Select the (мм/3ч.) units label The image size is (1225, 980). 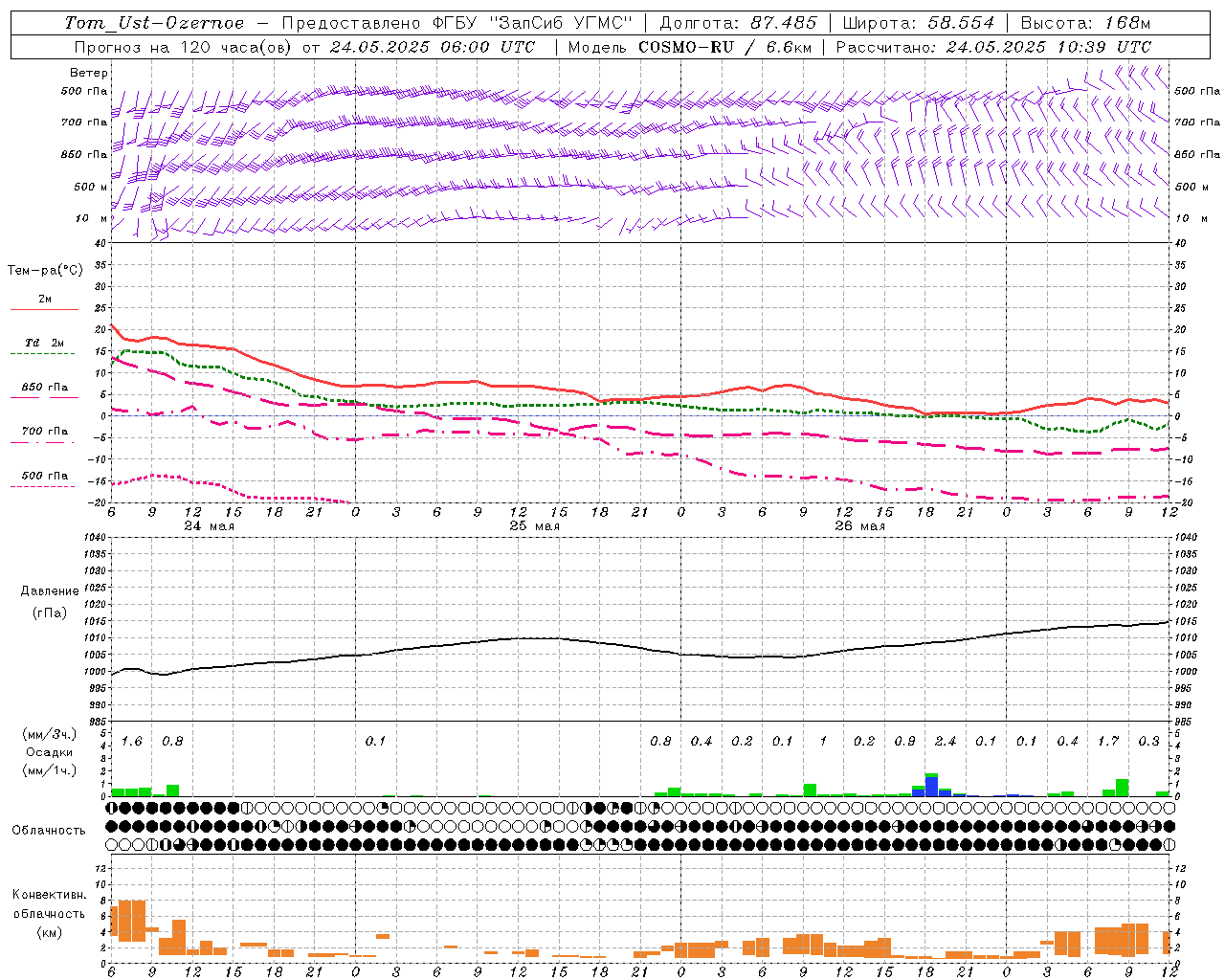coord(50,735)
